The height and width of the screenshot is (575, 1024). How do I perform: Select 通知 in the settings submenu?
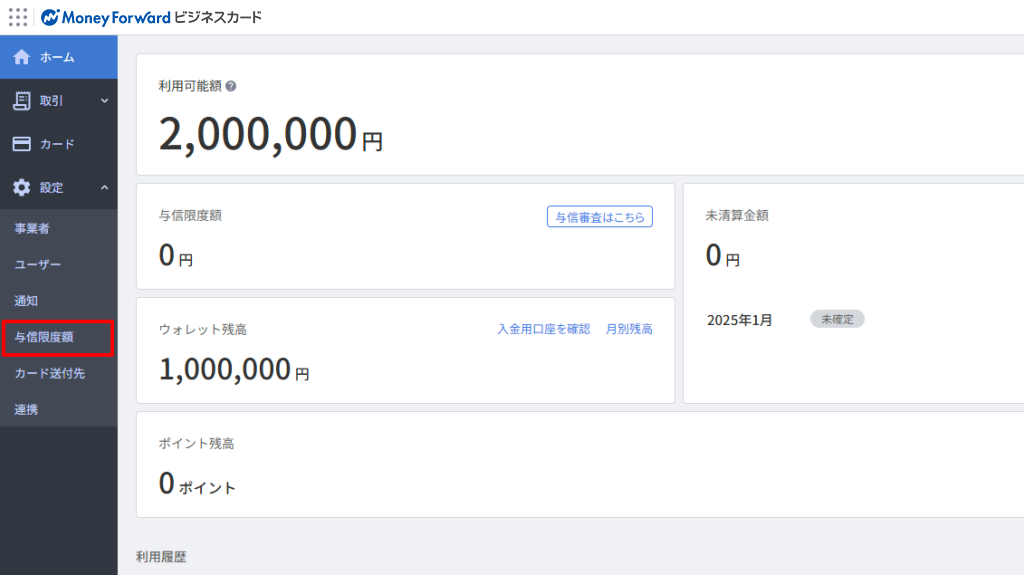click(26, 301)
